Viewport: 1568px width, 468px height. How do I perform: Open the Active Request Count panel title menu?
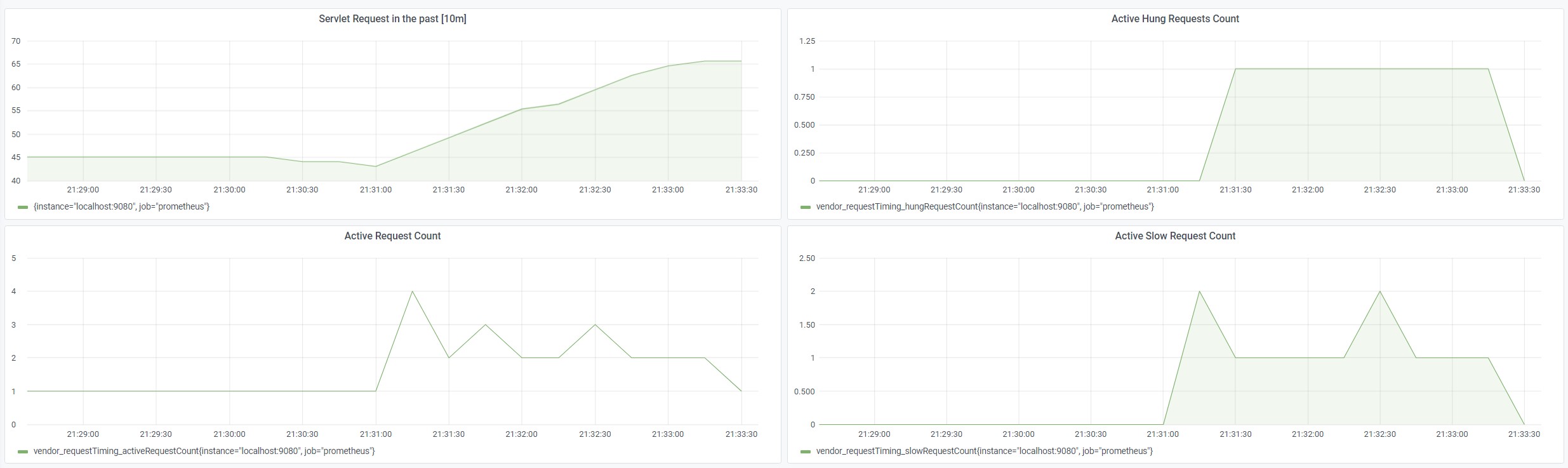pos(392,236)
